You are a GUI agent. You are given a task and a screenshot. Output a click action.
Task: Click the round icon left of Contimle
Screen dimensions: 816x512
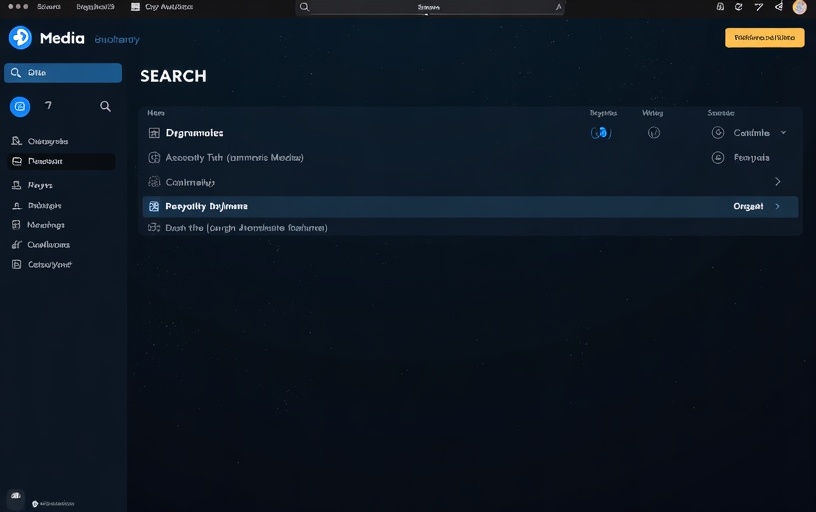click(x=718, y=133)
